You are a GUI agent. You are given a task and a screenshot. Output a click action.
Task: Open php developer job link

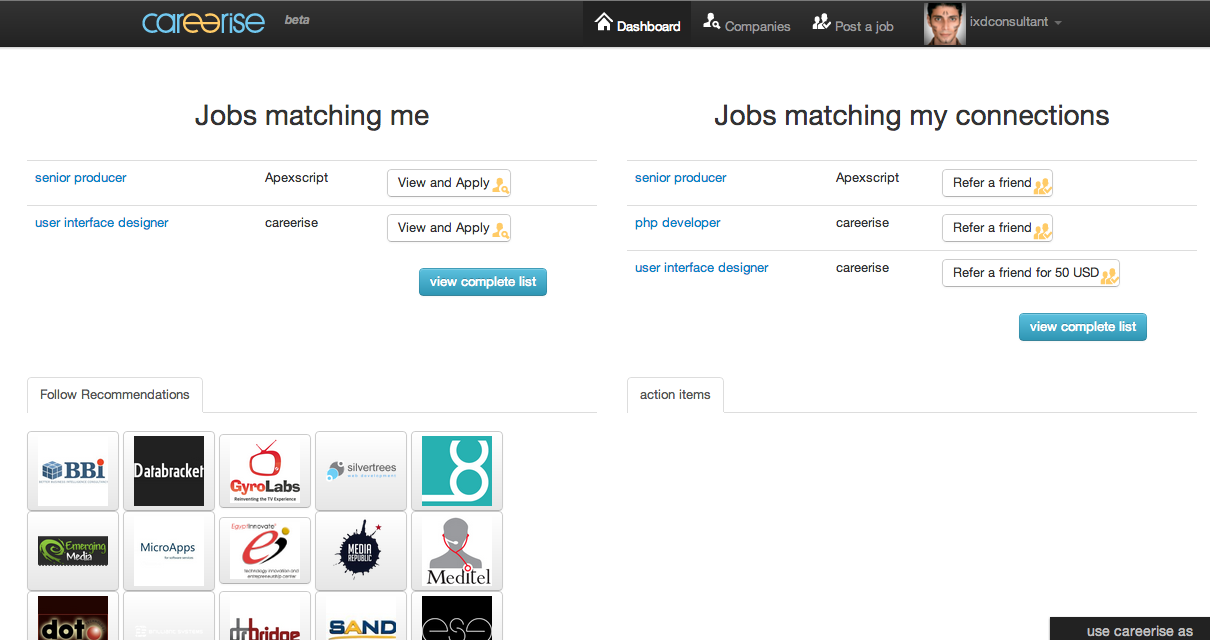[x=677, y=223]
